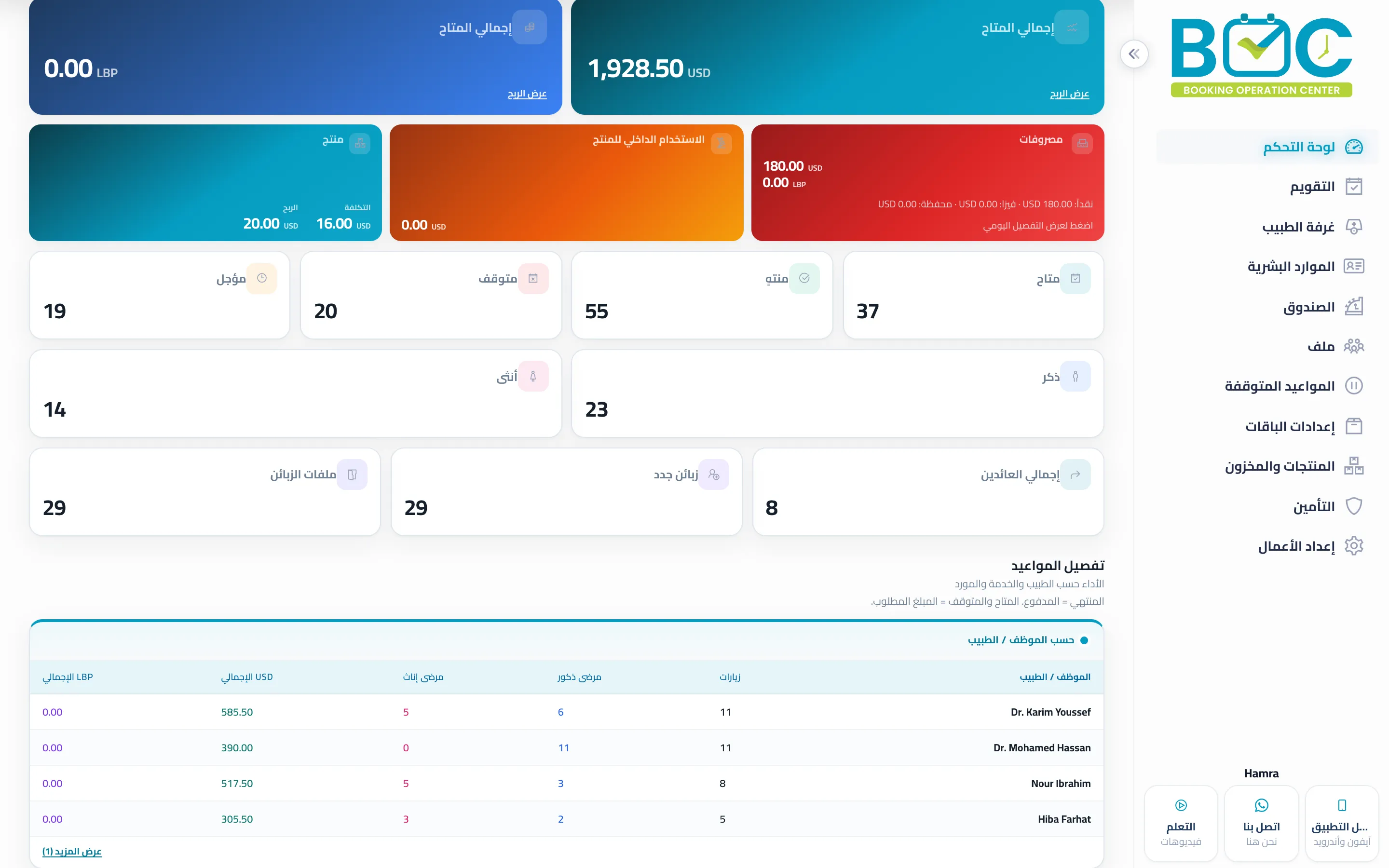The height and width of the screenshot is (868, 1389).
Task: Click the إعدادات الباقات package icon
Action: click(1353, 426)
